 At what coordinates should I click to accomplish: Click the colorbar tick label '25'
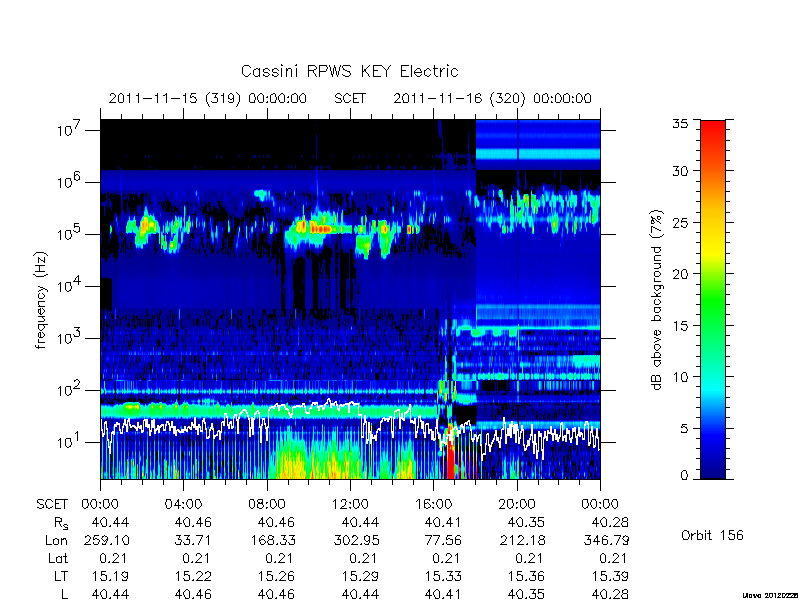tap(681, 222)
